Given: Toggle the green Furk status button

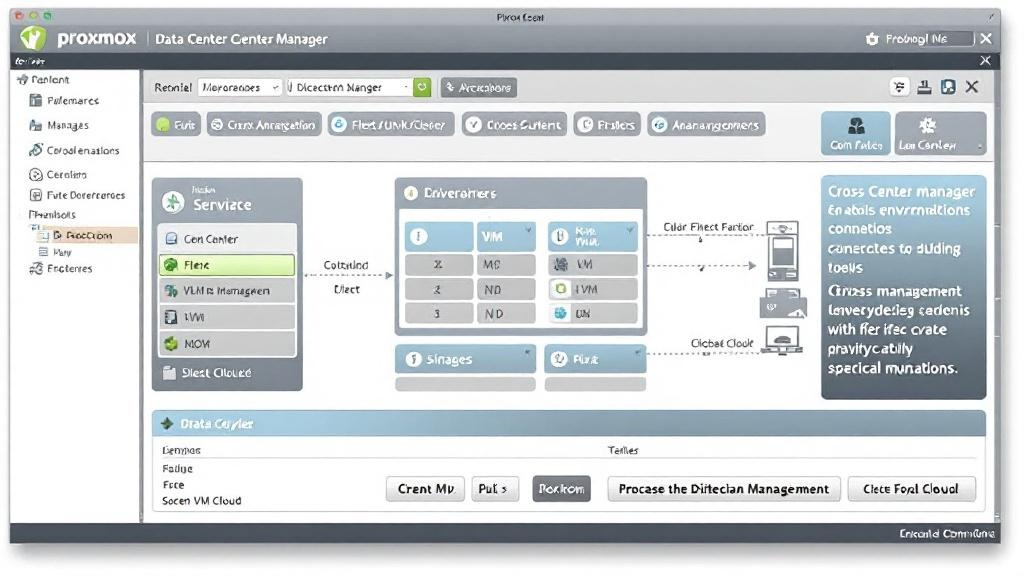Looking at the screenshot, I should click(175, 125).
